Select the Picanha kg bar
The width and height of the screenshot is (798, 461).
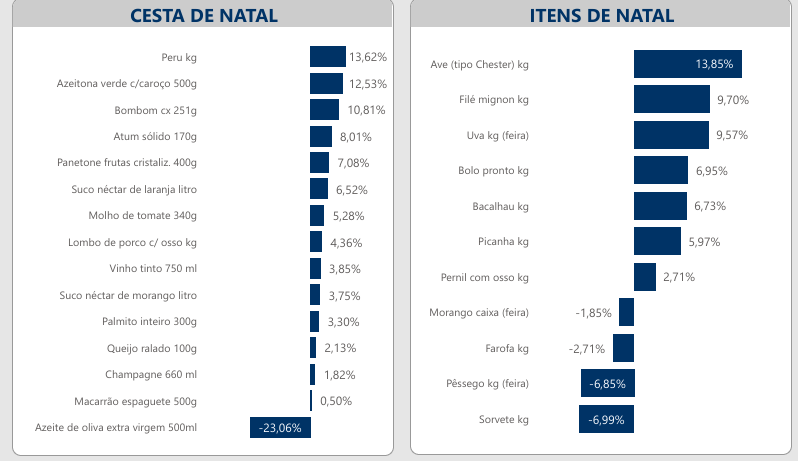tap(657, 241)
